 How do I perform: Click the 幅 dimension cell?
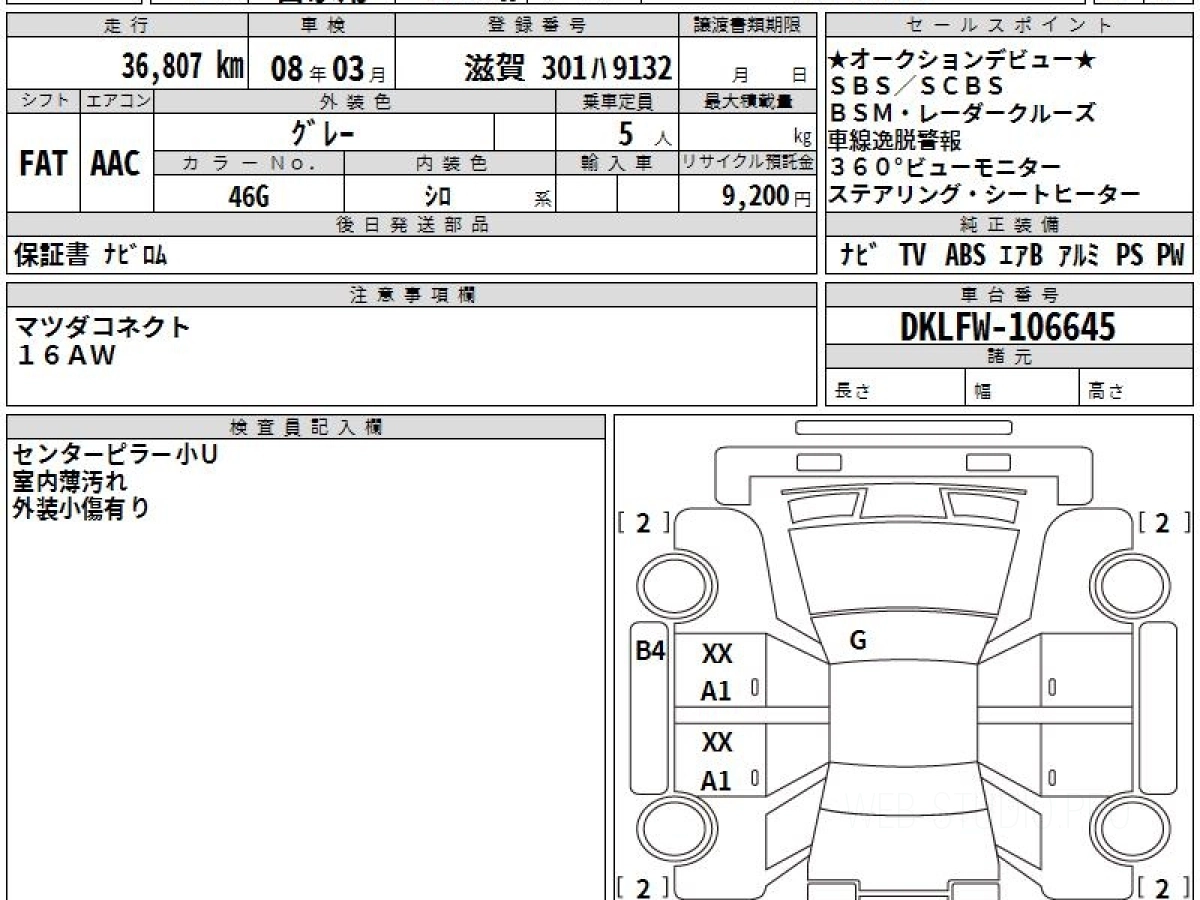click(x=1023, y=389)
